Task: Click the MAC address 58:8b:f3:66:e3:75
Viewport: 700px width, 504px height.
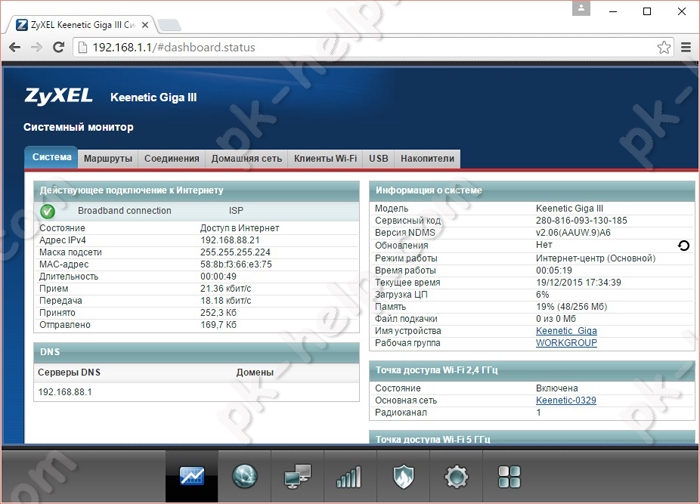Action: 236,264
